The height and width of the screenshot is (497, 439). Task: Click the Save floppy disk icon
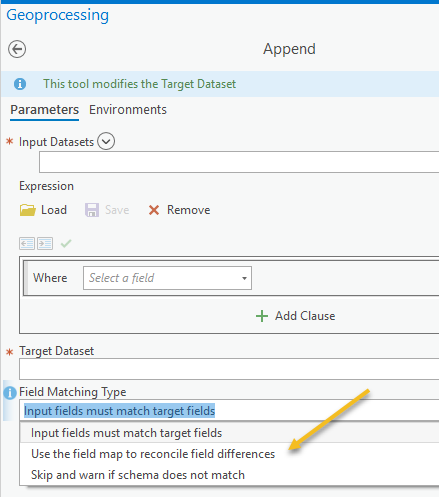coord(92,210)
